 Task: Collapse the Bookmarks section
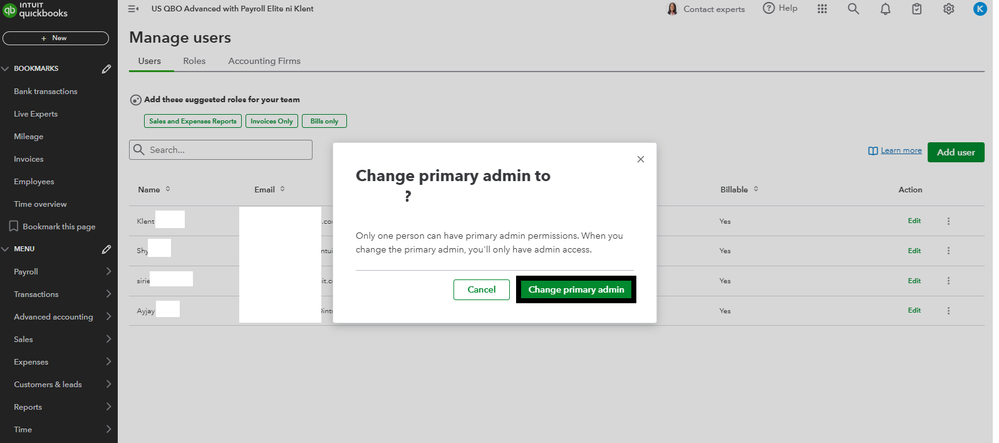[6, 69]
